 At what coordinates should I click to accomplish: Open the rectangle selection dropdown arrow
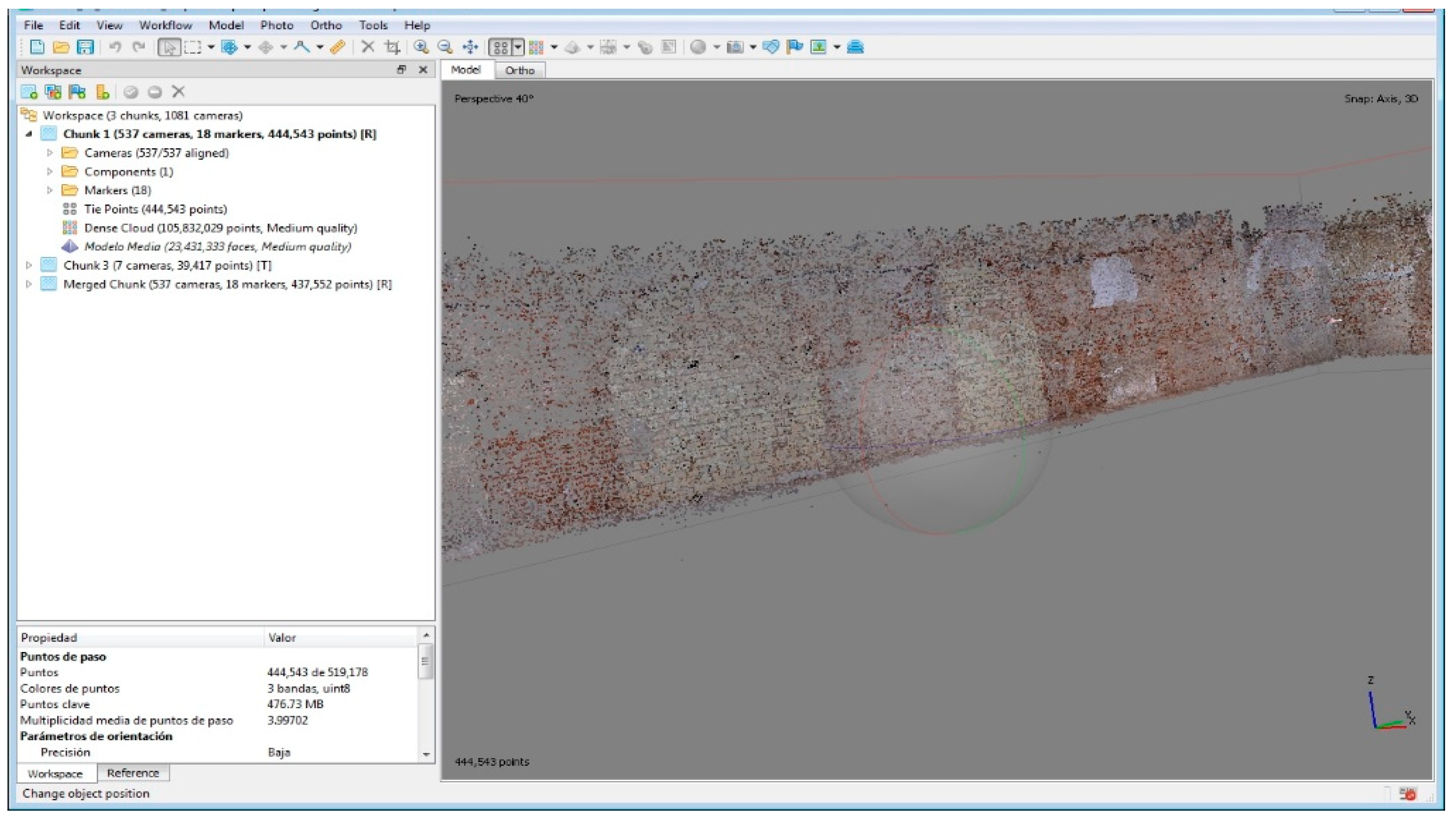point(211,47)
